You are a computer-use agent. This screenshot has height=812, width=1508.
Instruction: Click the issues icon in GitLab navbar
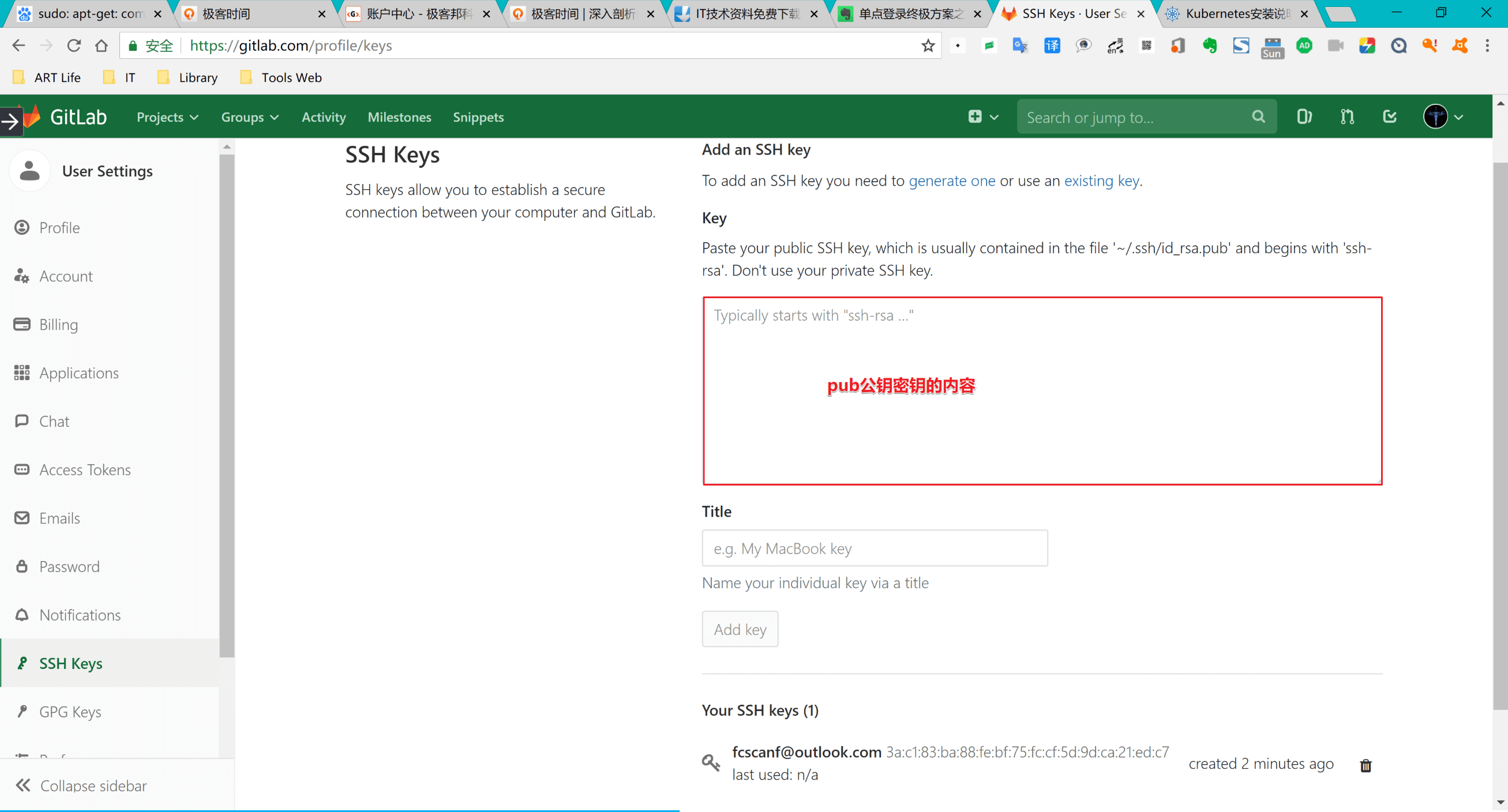pos(1304,117)
